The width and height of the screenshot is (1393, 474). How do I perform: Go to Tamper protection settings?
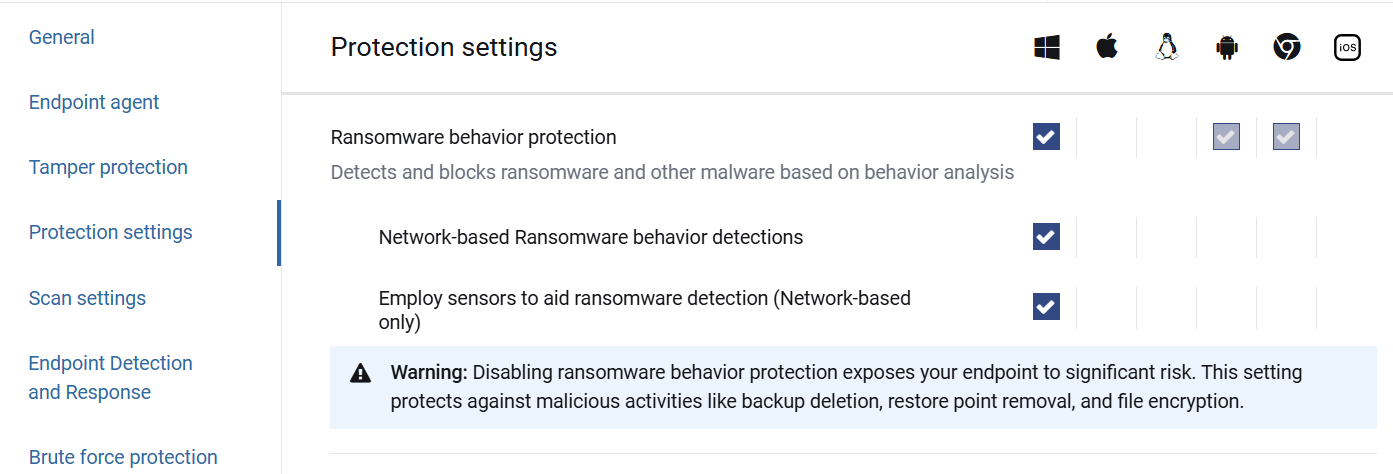coord(108,167)
